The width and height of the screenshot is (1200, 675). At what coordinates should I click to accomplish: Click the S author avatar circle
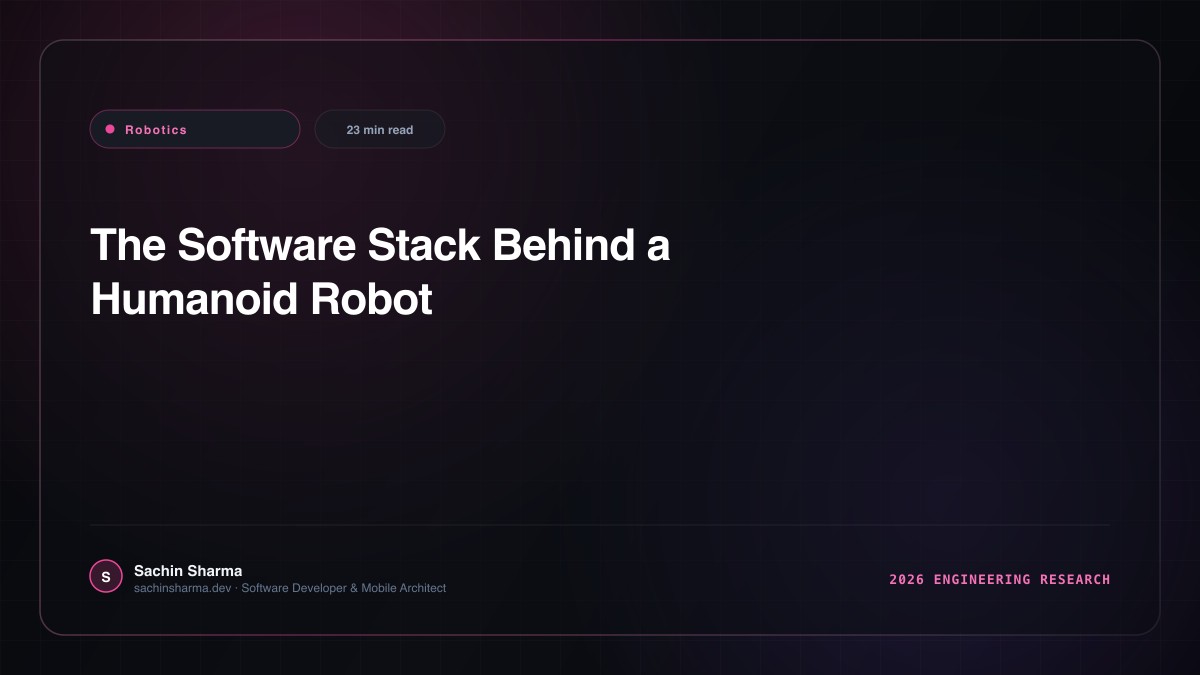pyautogui.click(x=106, y=577)
